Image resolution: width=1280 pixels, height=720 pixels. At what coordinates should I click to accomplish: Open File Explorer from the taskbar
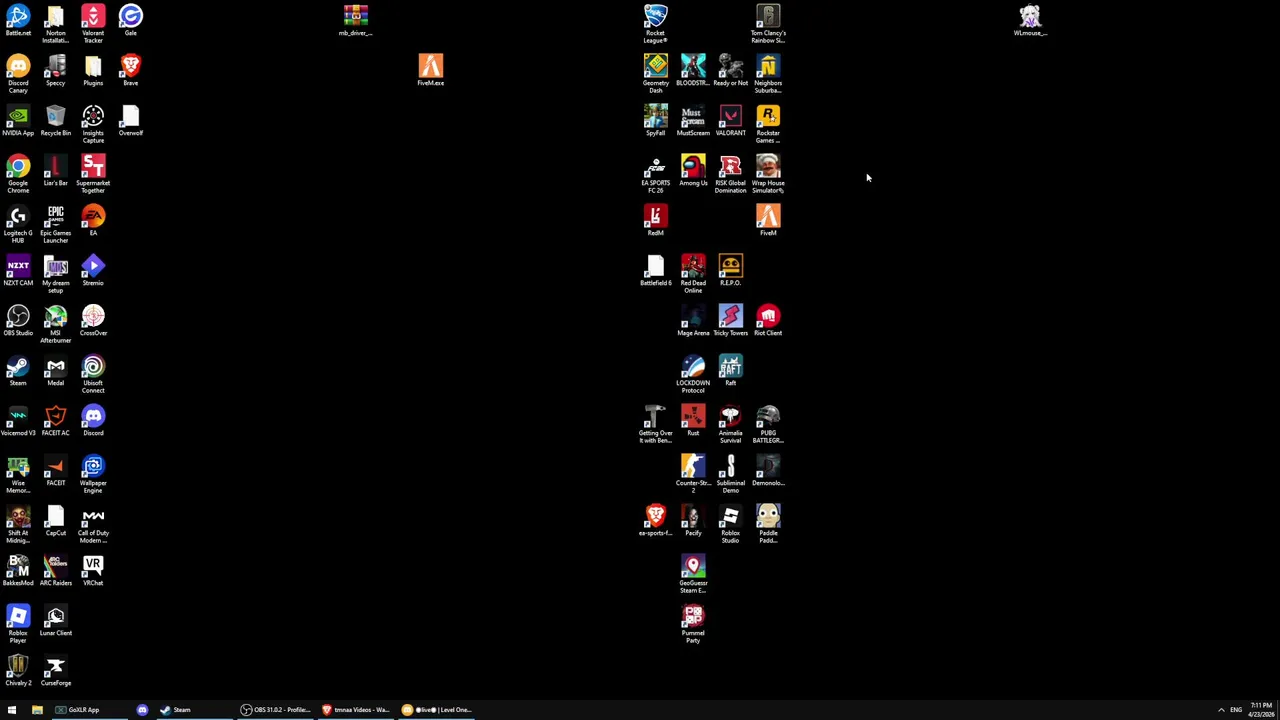tap(37, 710)
